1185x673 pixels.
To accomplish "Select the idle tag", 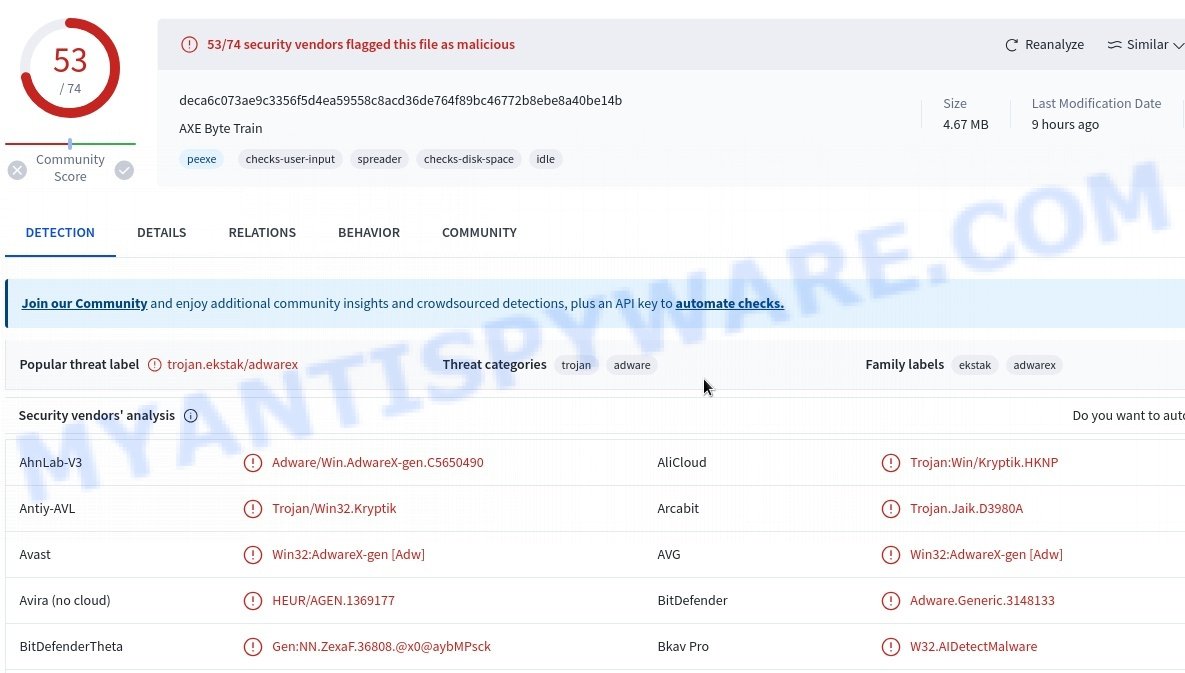I will [x=546, y=159].
